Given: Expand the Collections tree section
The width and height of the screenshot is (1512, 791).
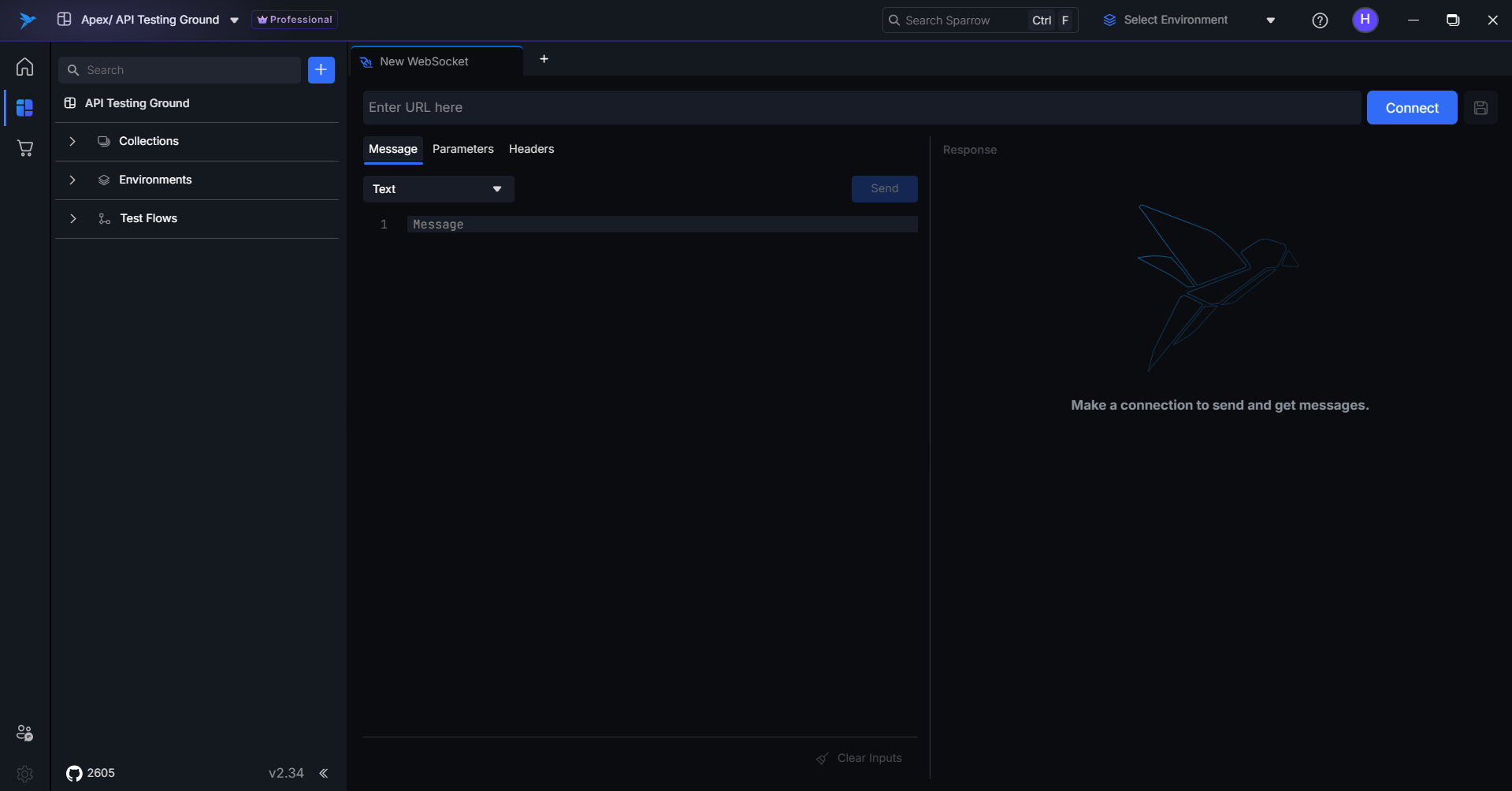Looking at the screenshot, I should point(72,141).
